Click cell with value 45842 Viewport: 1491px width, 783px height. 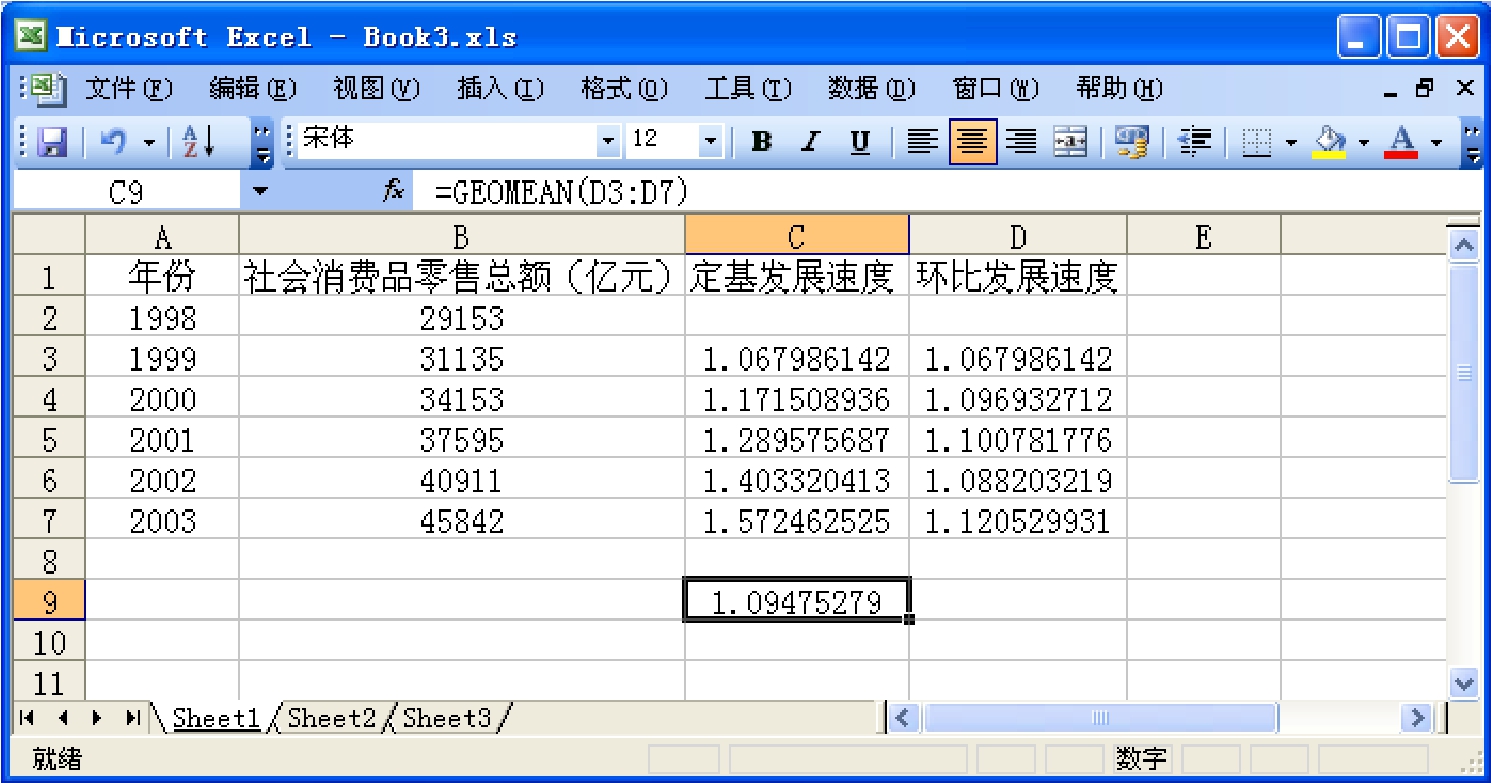pos(462,521)
